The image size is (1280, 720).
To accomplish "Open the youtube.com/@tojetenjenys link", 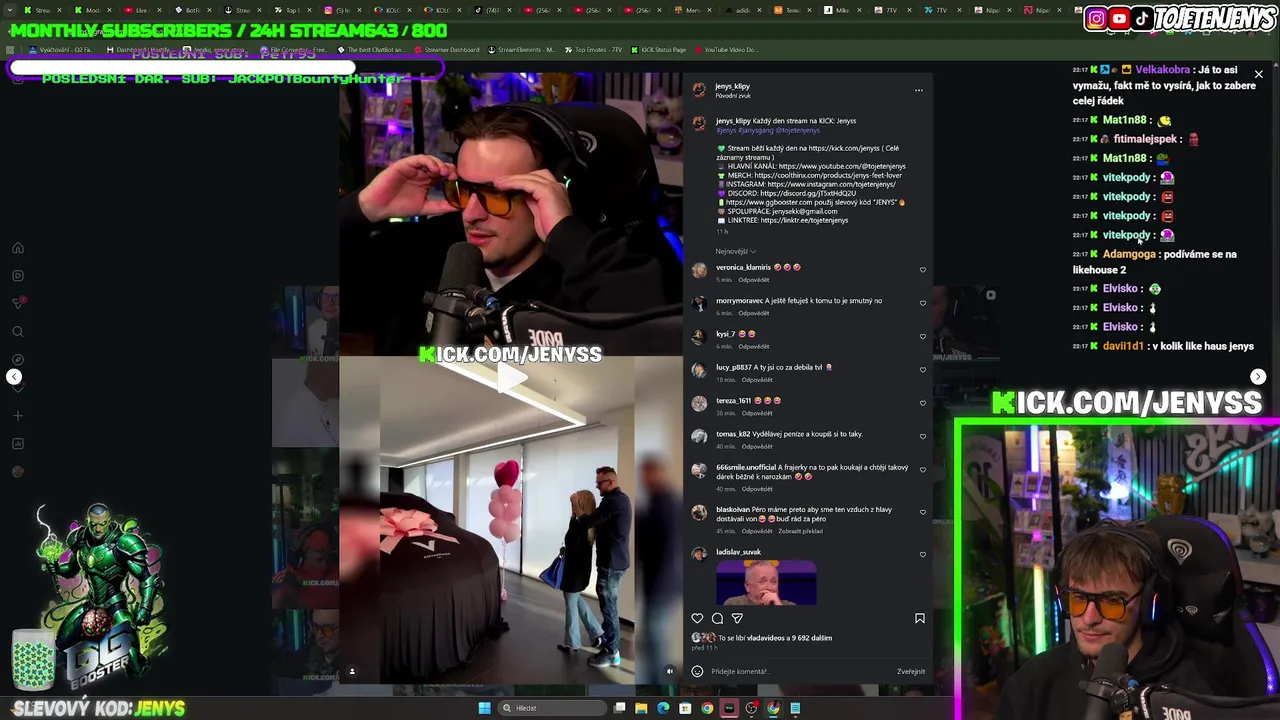I will (842, 166).
